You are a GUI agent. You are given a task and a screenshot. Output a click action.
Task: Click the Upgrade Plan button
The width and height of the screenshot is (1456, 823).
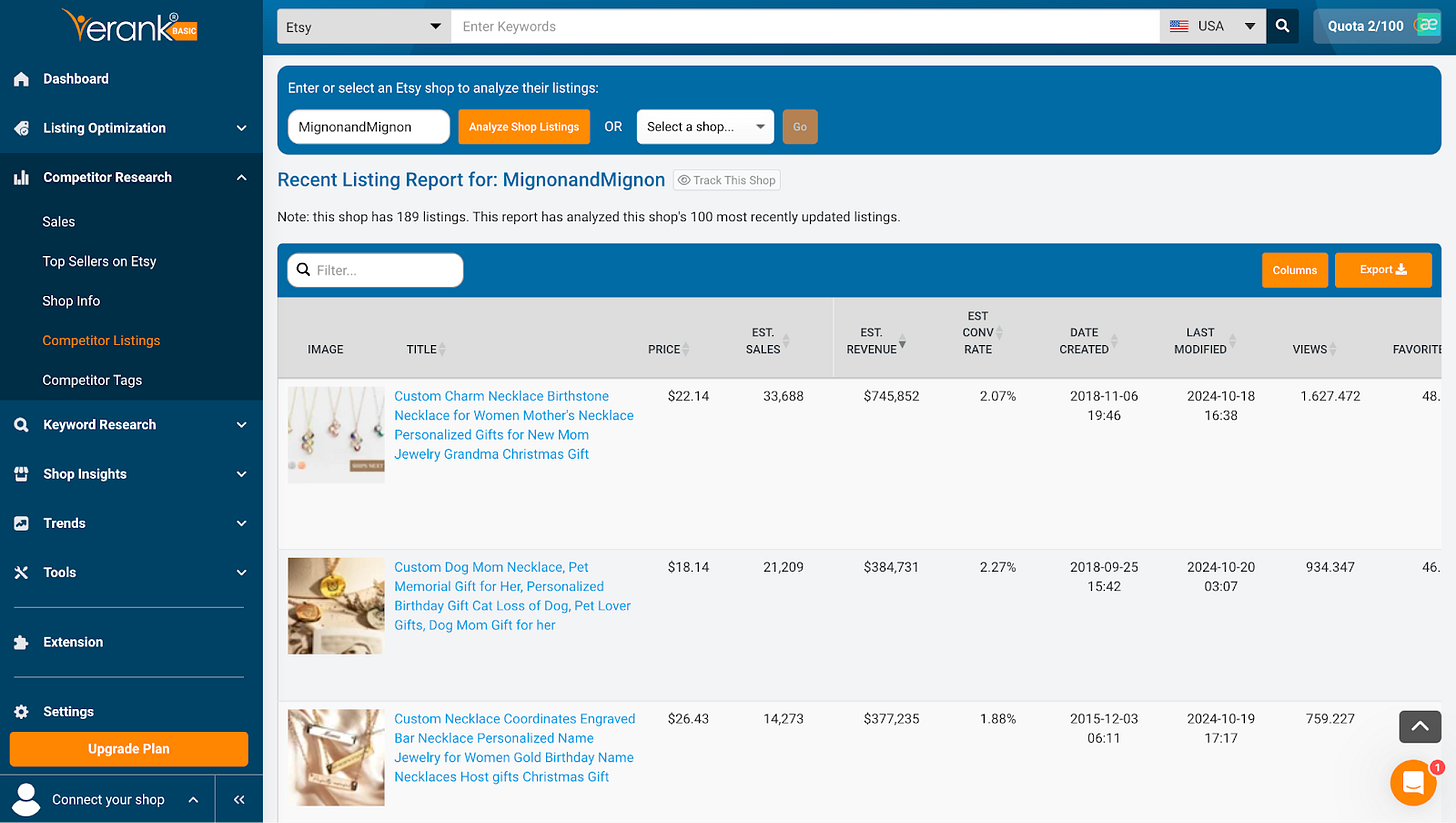point(129,749)
